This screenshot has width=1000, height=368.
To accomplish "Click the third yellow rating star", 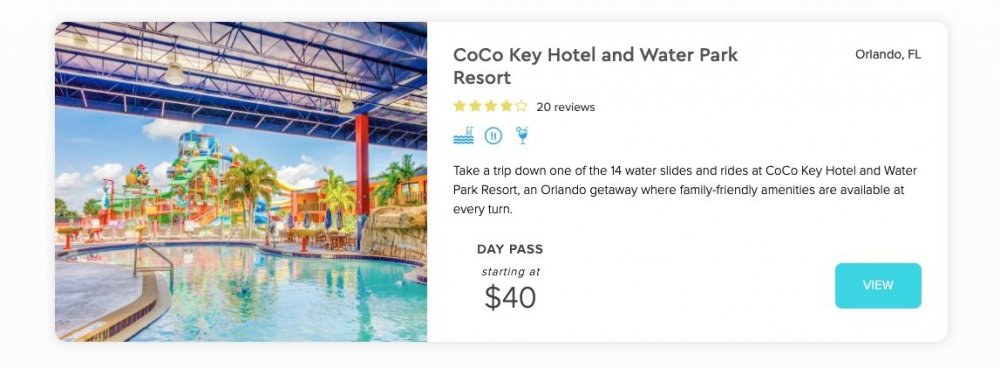I will point(490,106).
